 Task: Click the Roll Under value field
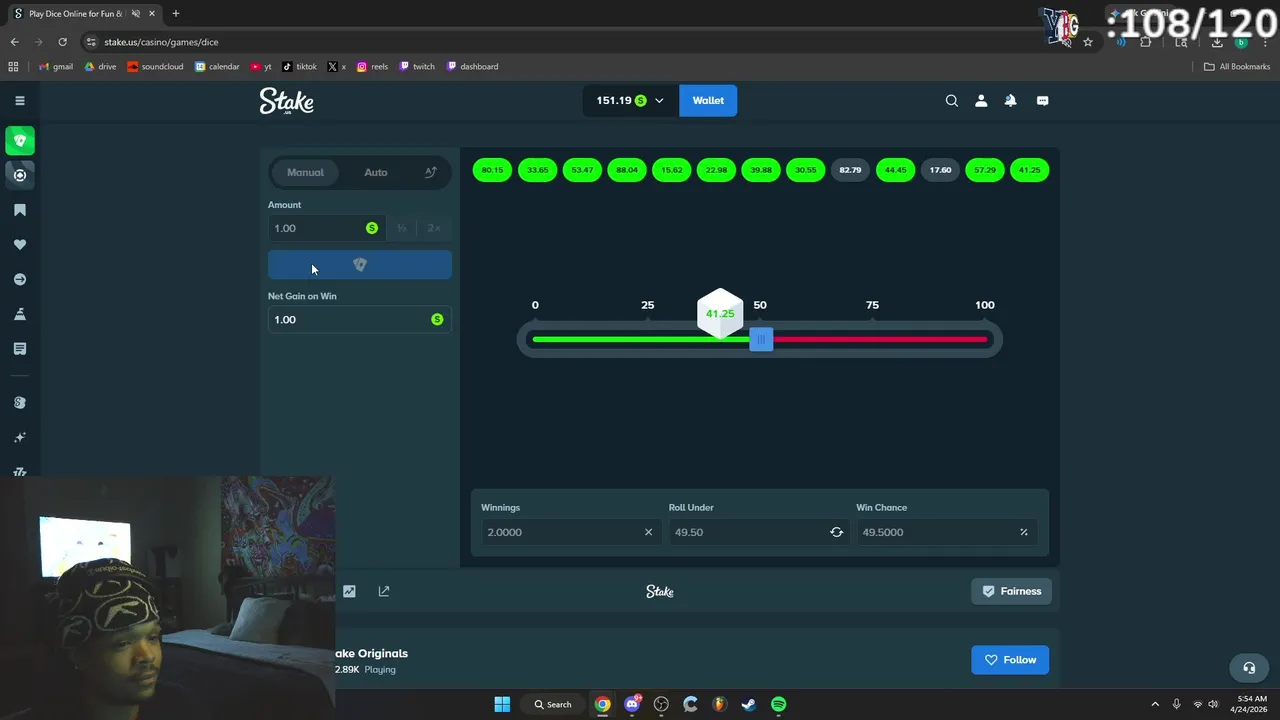758,532
